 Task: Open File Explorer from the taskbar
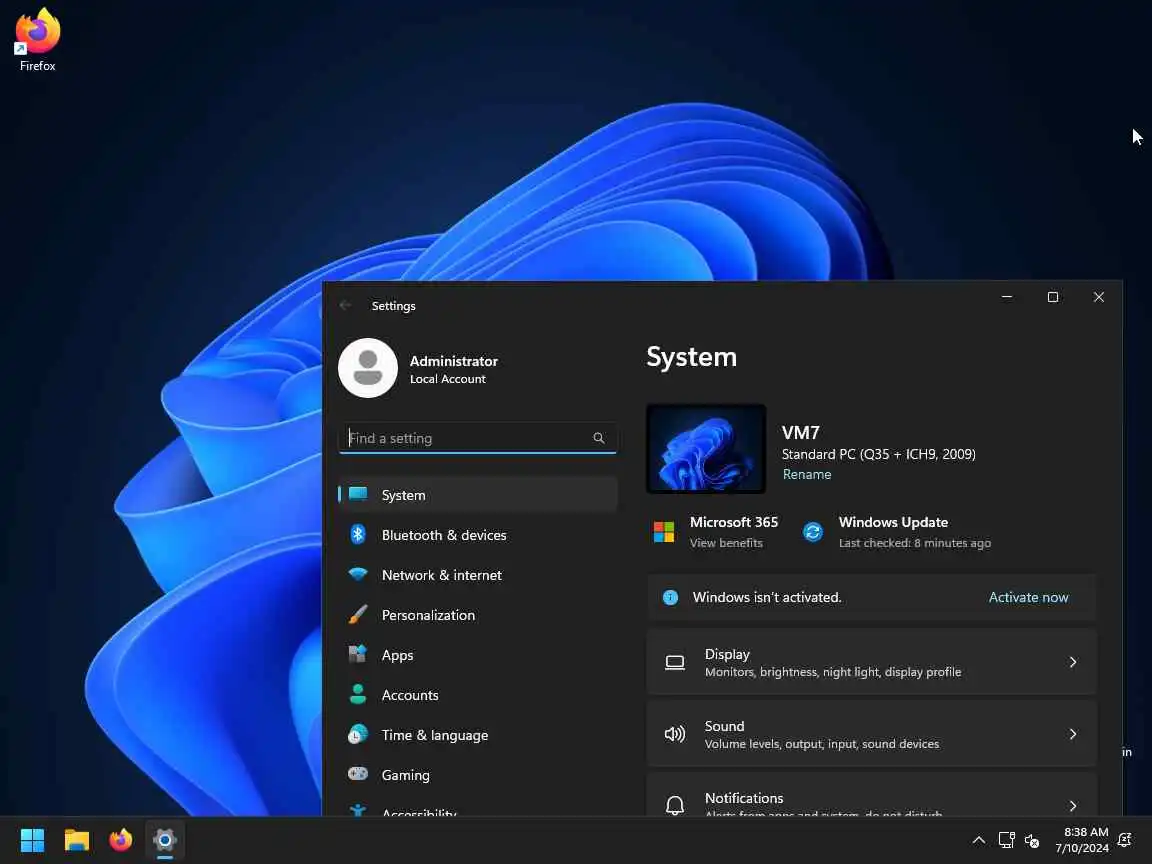coord(76,840)
